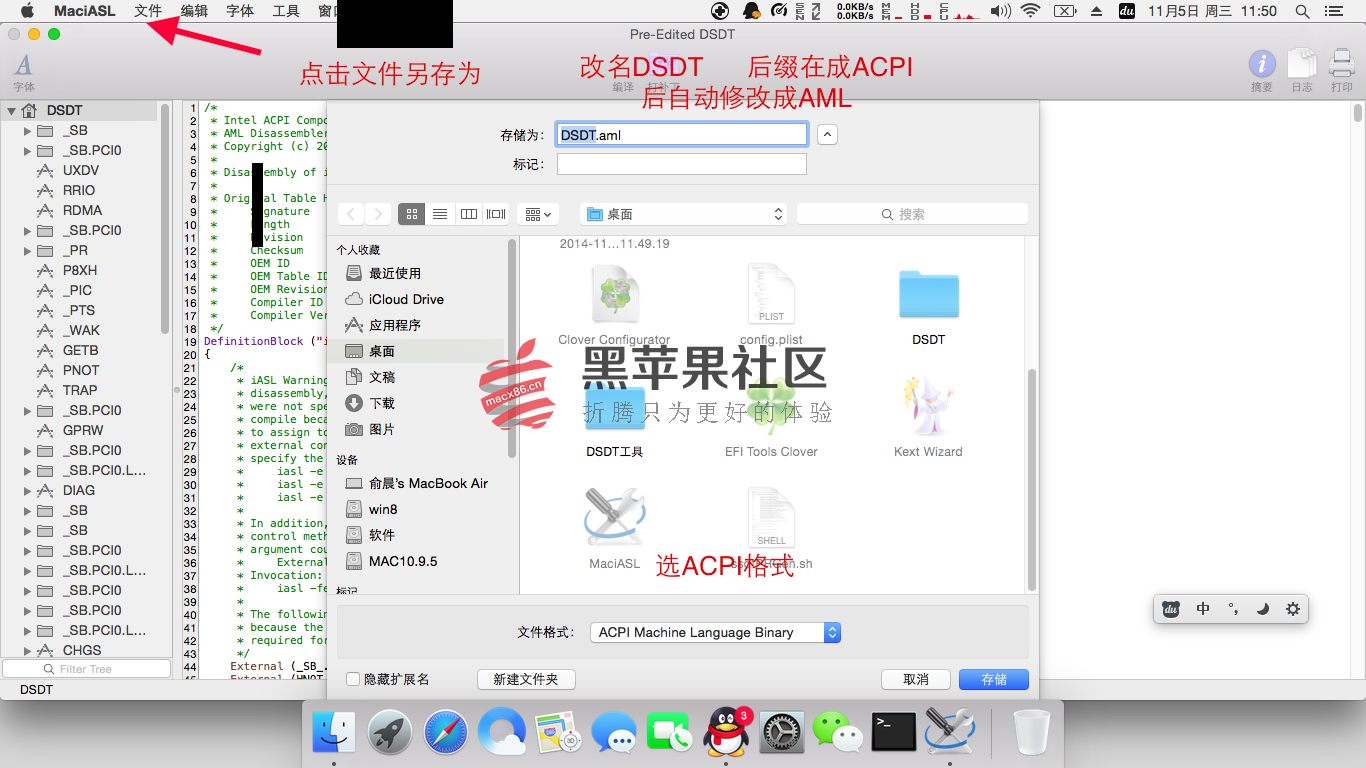Image resolution: width=1366 pixels, height=768 pixels.
Task: Select 应用程序 in the sidebar
Action: (395, 325)
